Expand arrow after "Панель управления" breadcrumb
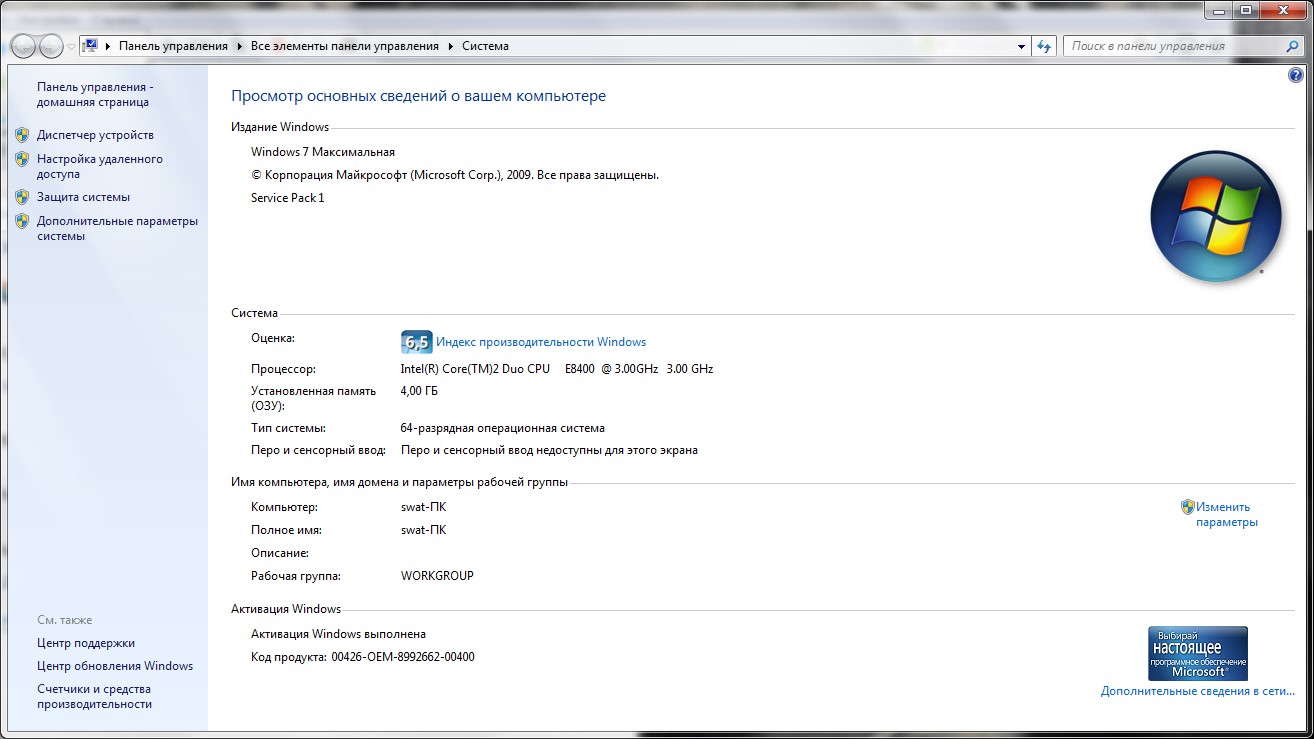 (240, 46)
